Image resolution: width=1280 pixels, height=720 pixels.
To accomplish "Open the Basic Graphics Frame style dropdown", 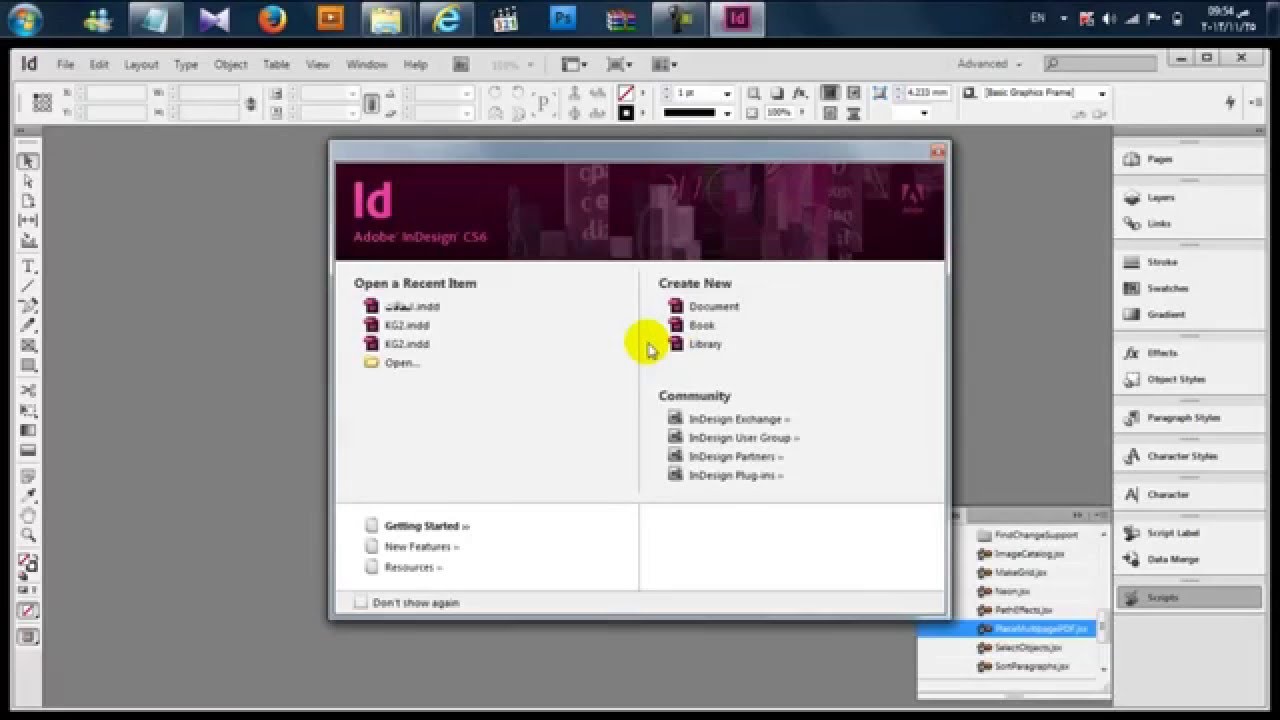I will (x=1101, y=93).
